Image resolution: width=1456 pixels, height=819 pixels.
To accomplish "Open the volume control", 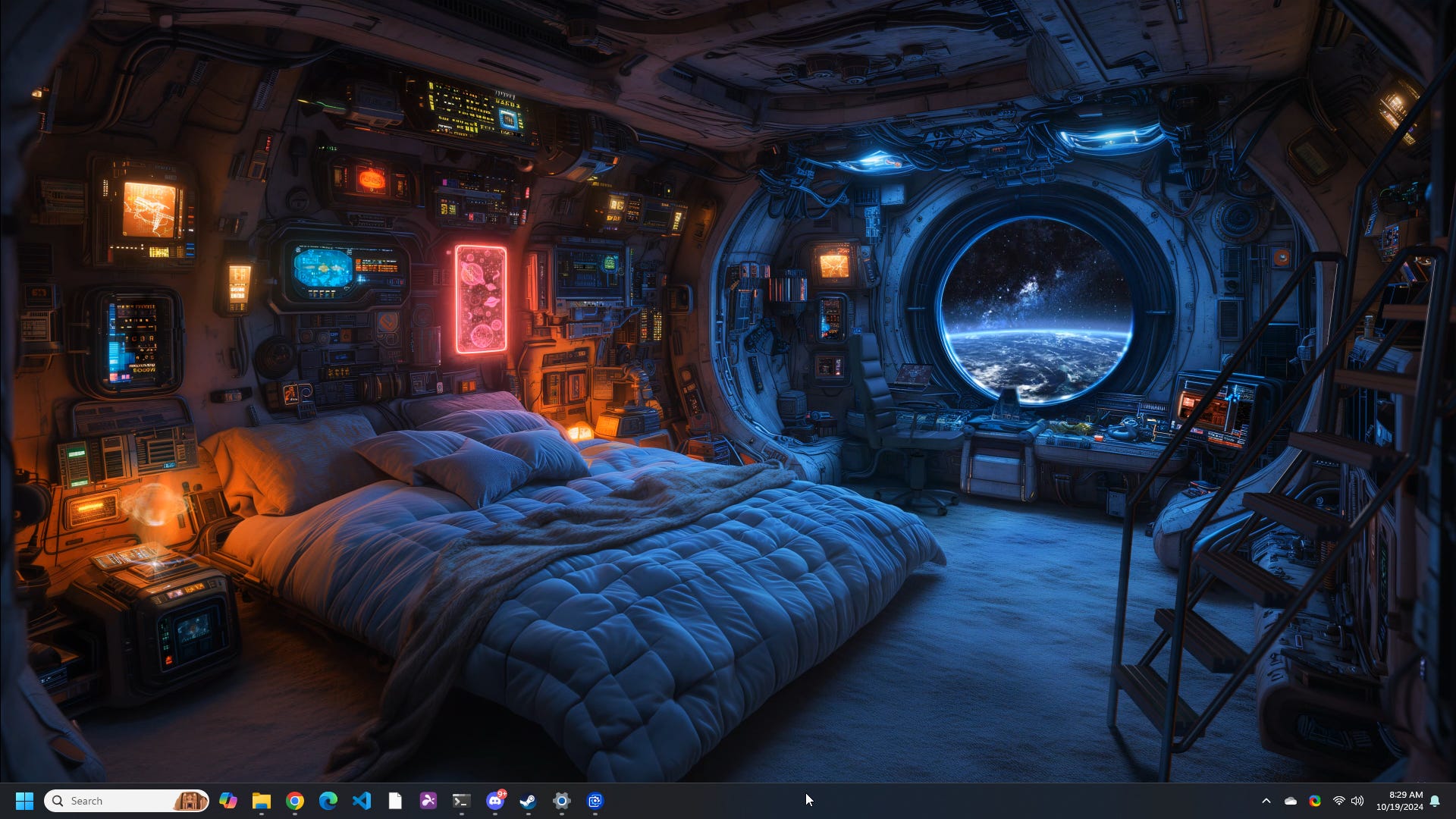I will [1359, 800].
